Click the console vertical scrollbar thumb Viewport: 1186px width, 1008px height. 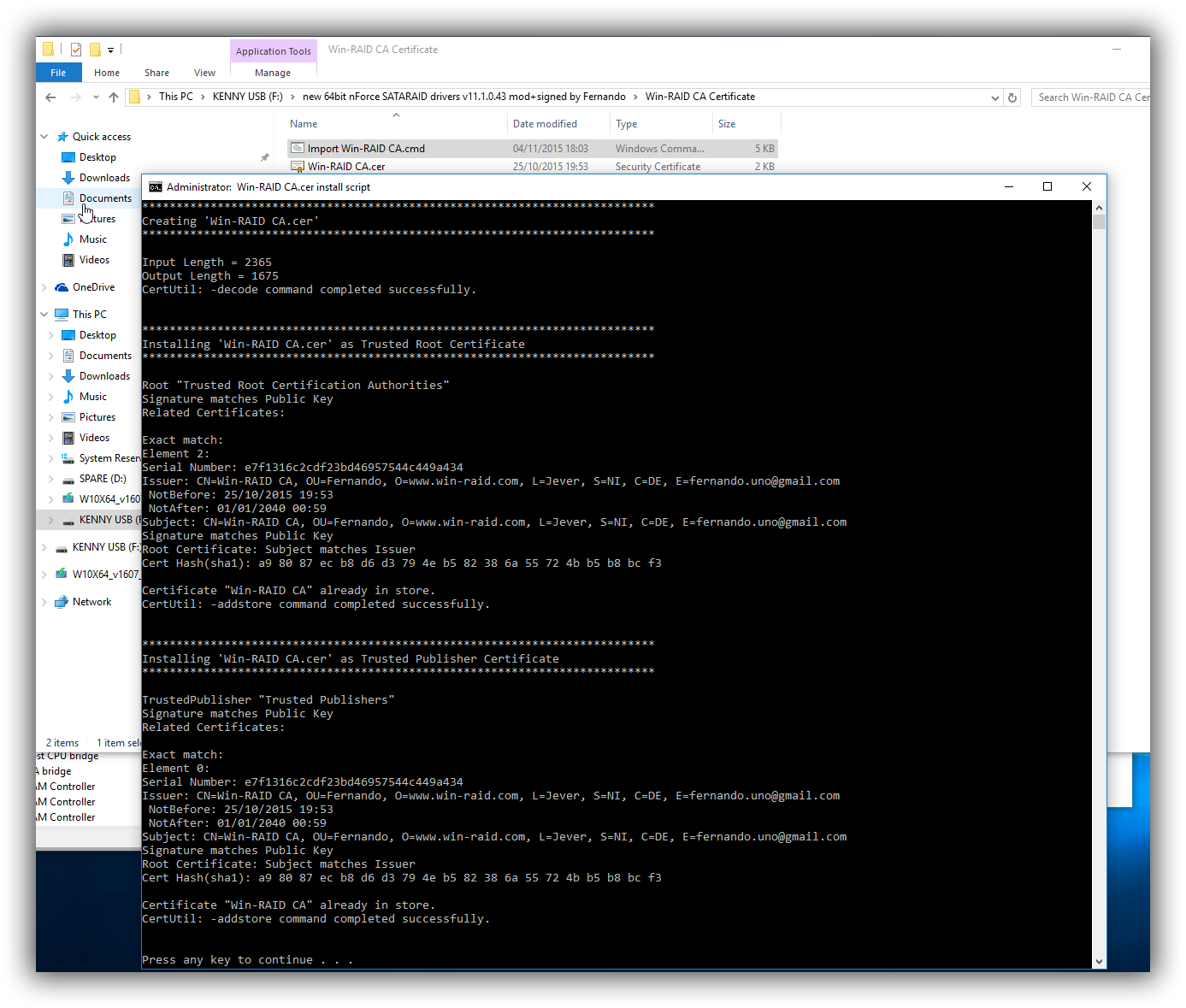point(1099,222)
